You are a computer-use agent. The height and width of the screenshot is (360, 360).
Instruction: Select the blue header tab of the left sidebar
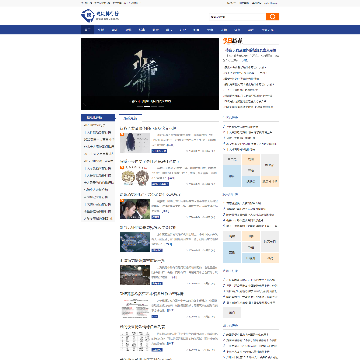[x=98, y=118]
